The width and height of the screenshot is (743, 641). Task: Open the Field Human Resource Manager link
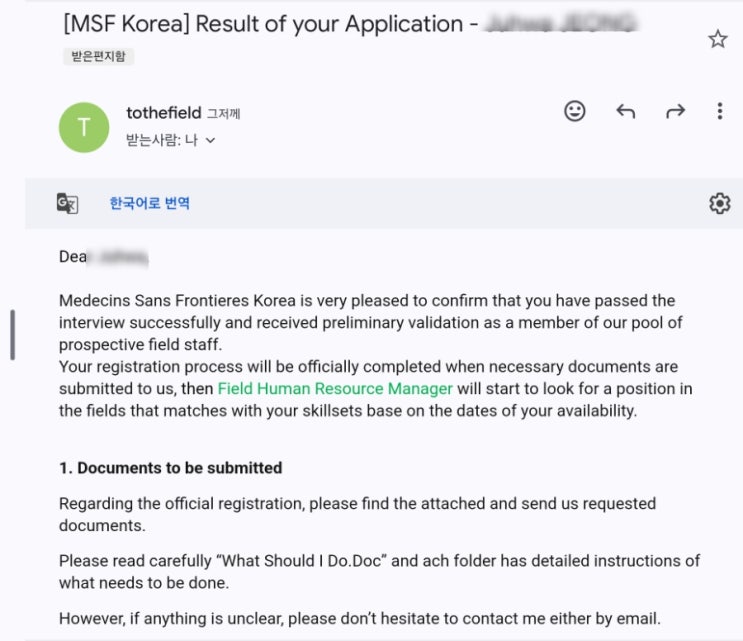335,388
